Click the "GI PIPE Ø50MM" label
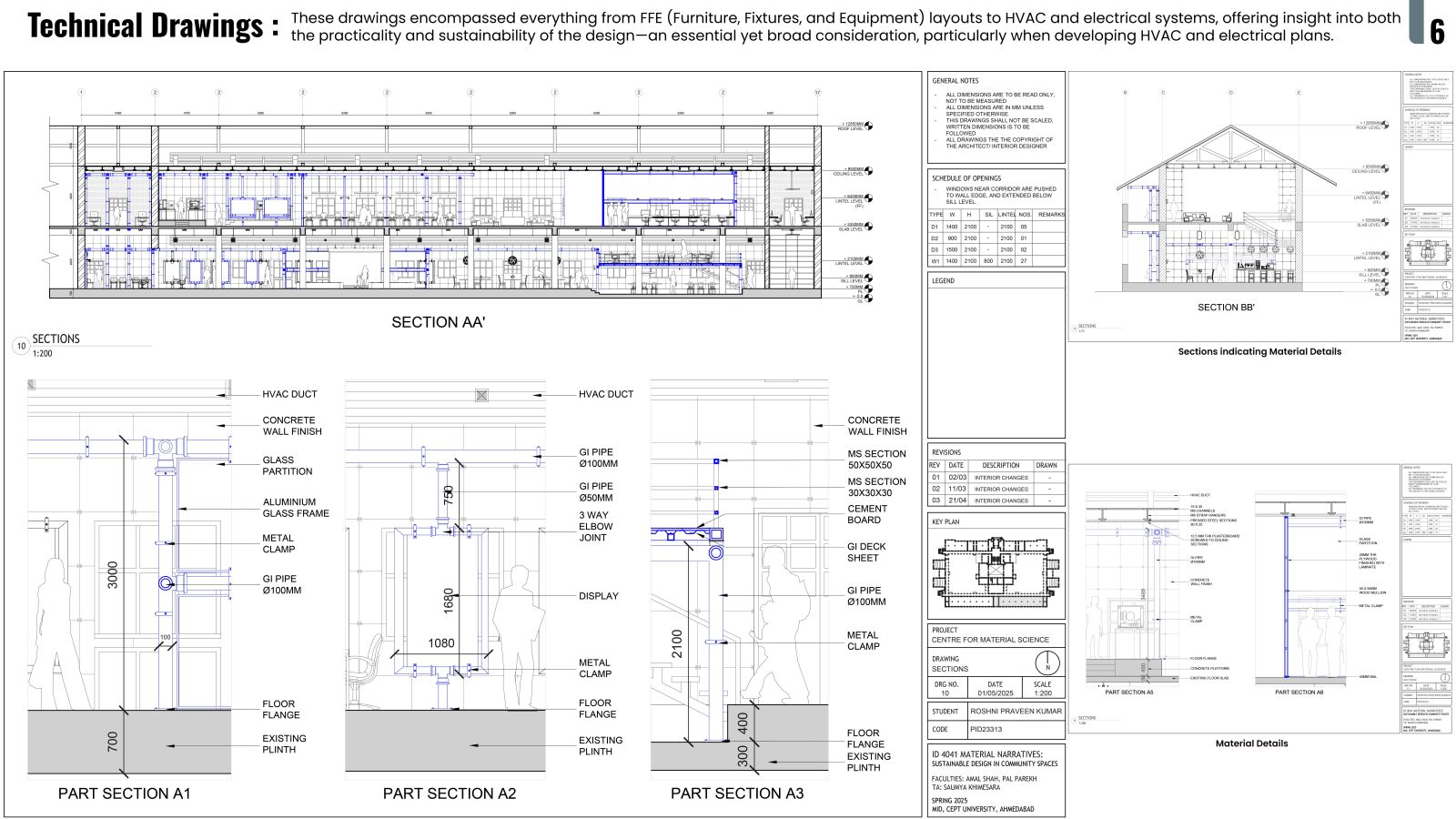This screenshot has width=1456, height=819. click(596, 492)
